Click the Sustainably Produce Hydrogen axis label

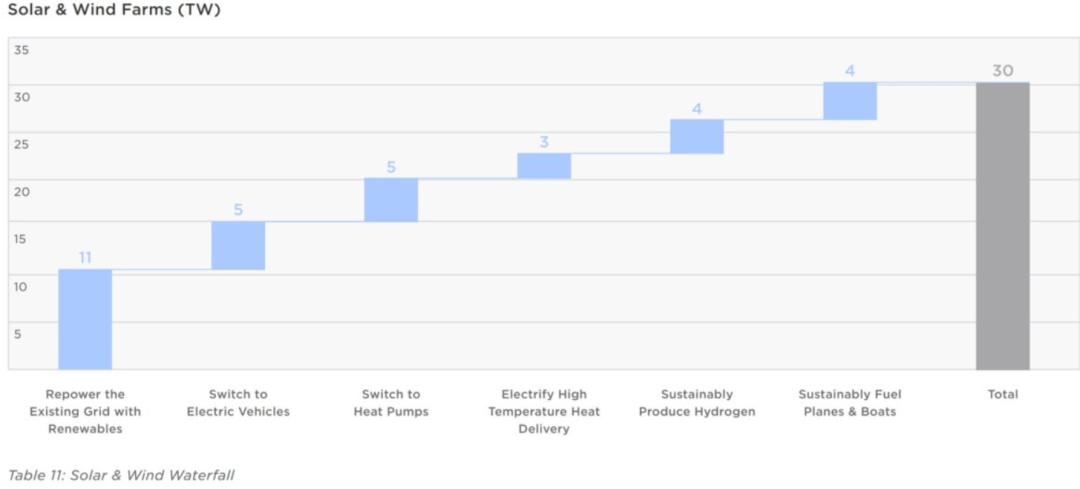tap(697, 402)
